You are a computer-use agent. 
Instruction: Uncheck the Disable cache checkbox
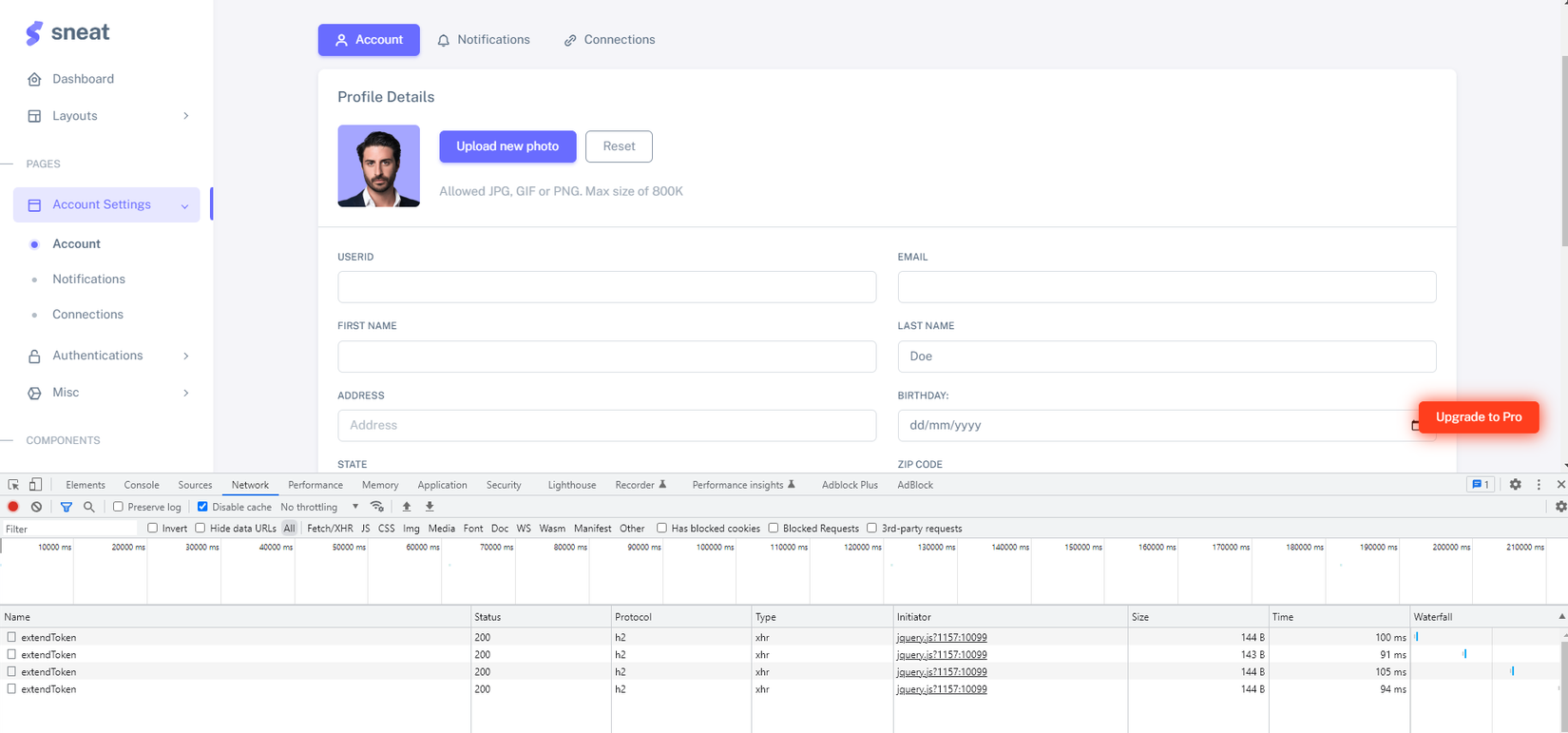click(202, 507)
